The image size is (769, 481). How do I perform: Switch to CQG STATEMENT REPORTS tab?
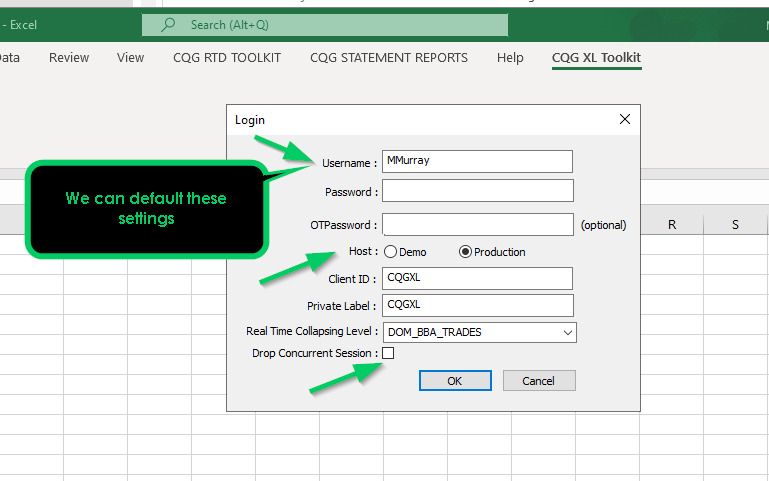click(x=388, y=58)
